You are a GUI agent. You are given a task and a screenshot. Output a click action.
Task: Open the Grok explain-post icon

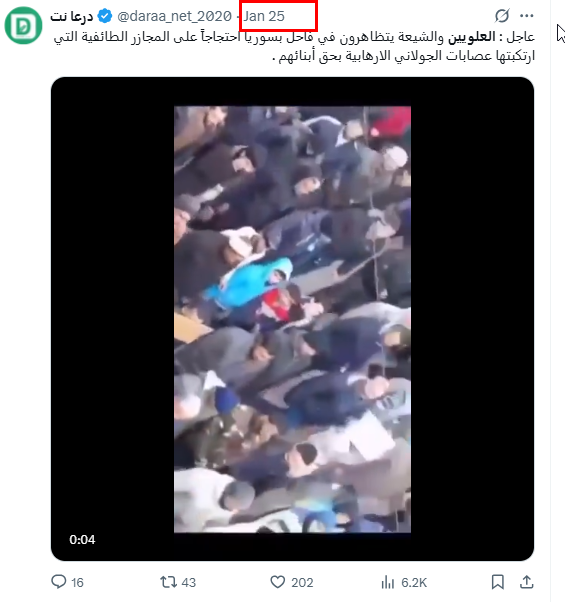tap(502, 16)
